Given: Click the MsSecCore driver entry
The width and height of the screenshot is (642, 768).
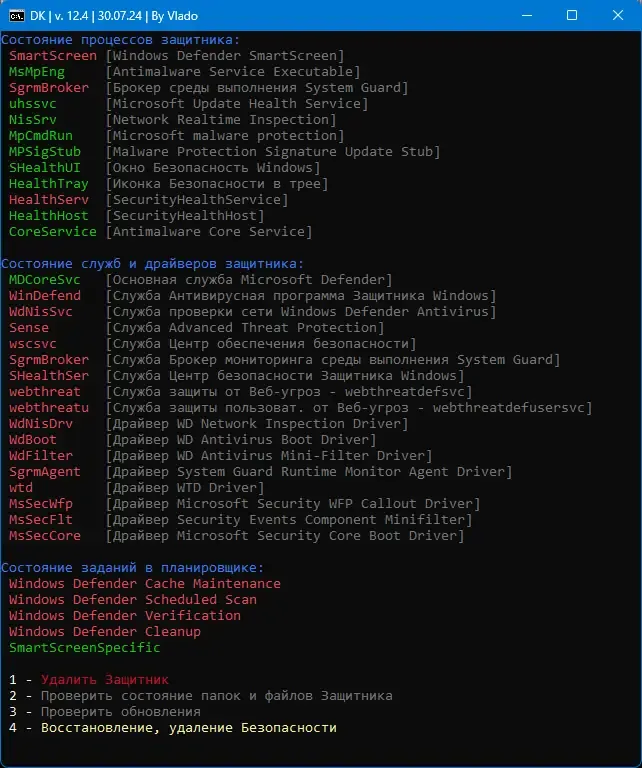Looking at the screenshot, I should pyautogui.click(x=45, y=536).
